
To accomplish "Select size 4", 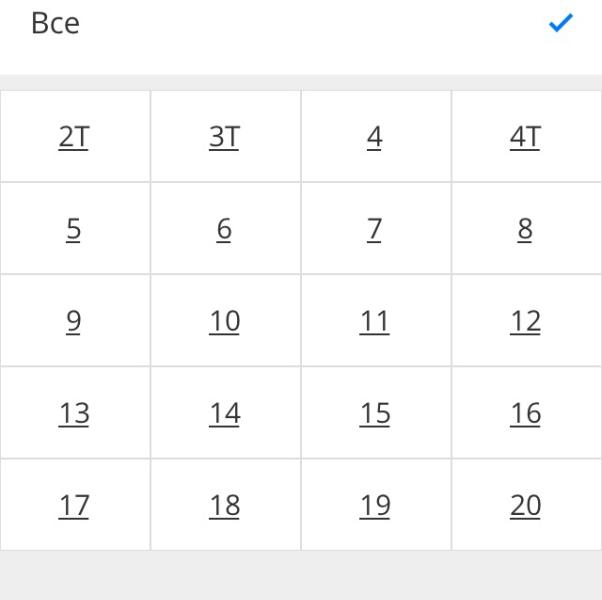I will click(375, 138).
